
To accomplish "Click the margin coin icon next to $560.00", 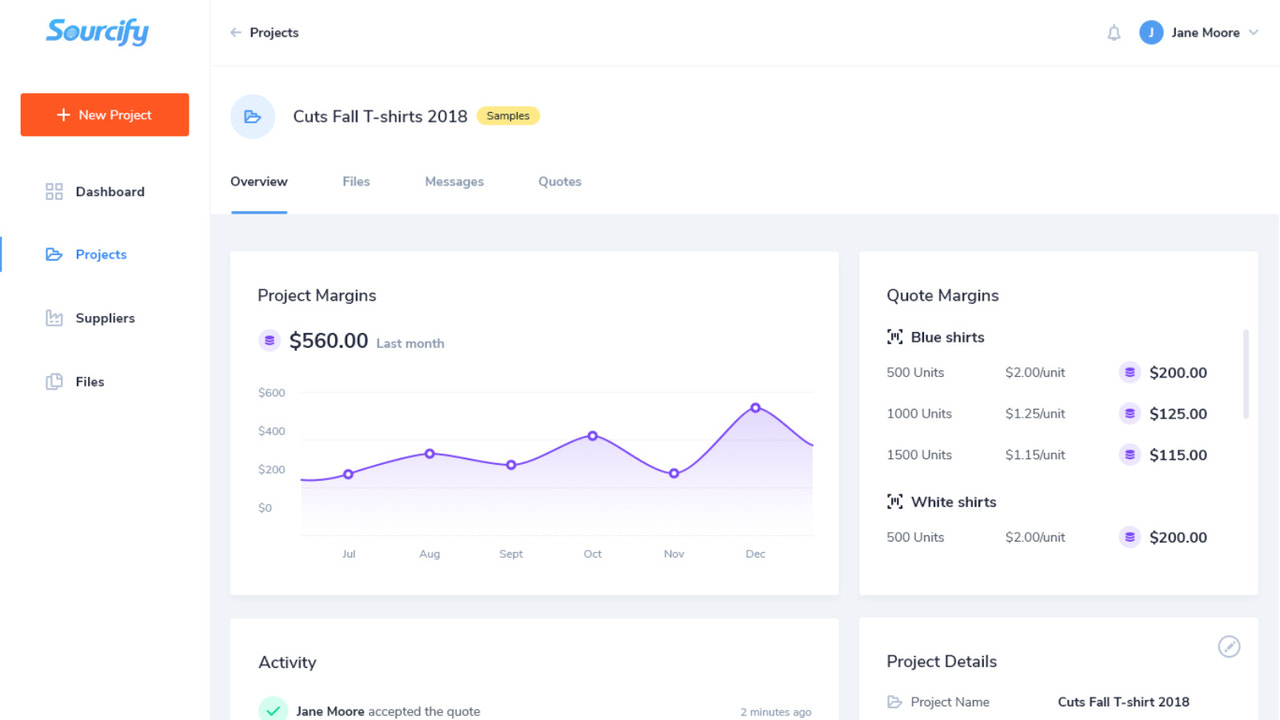I will click(x=269, y=340).
